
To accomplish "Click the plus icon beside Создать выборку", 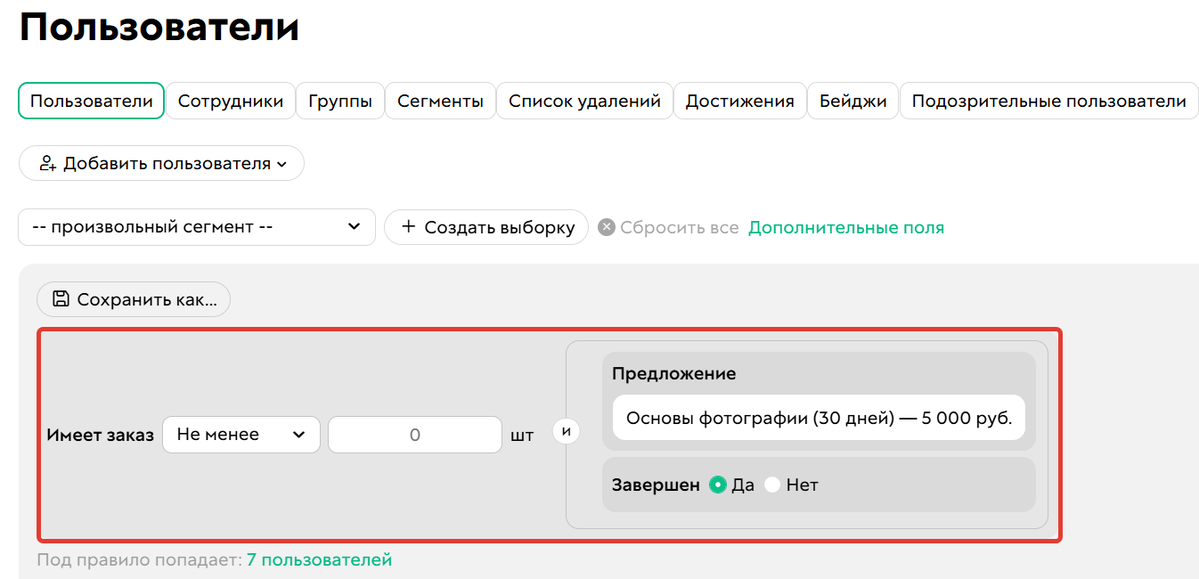I will (x=410, y=227).
